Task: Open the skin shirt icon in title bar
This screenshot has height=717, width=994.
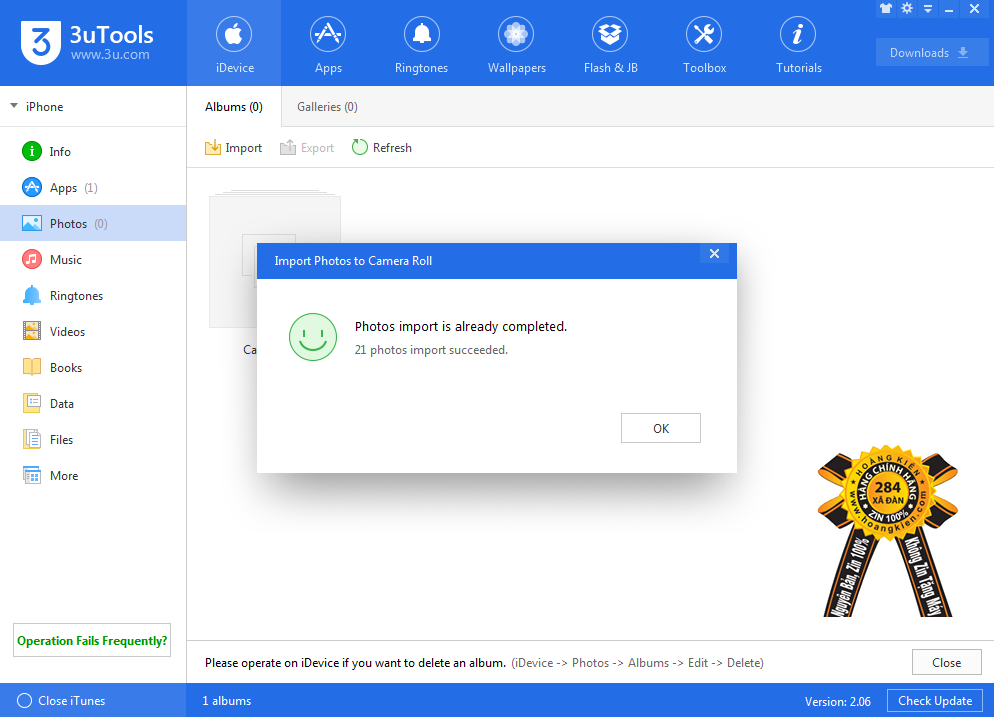Action: [x=886, y=8]
